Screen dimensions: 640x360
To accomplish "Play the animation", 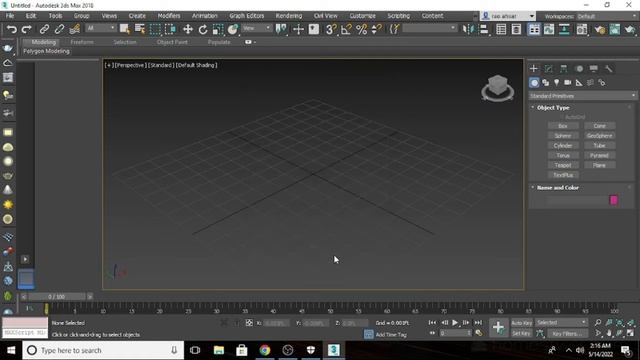I will click(455, 322).
